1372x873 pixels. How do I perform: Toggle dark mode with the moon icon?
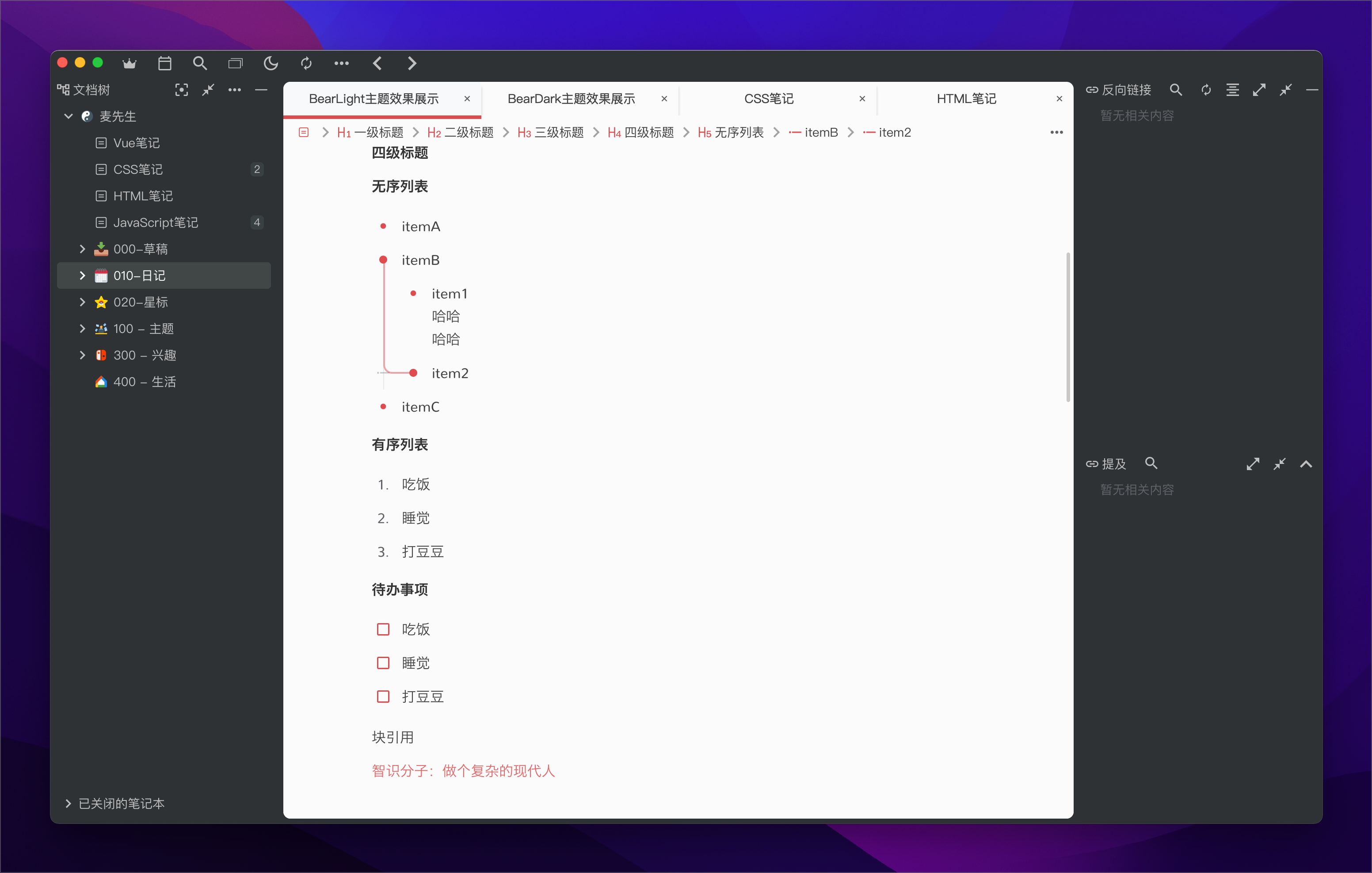click(271, 63)
